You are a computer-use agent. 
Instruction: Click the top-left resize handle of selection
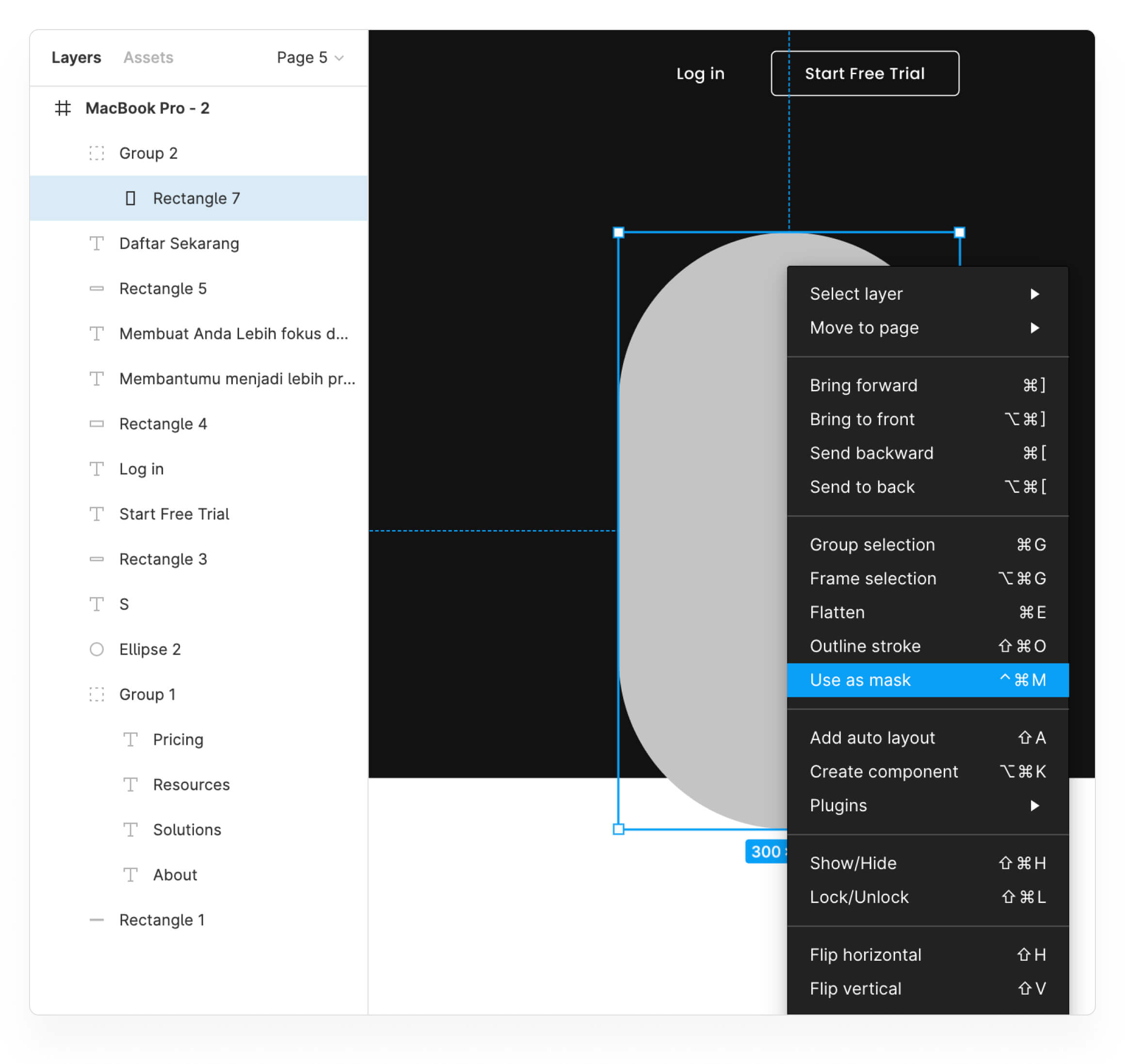coord(618,232)
